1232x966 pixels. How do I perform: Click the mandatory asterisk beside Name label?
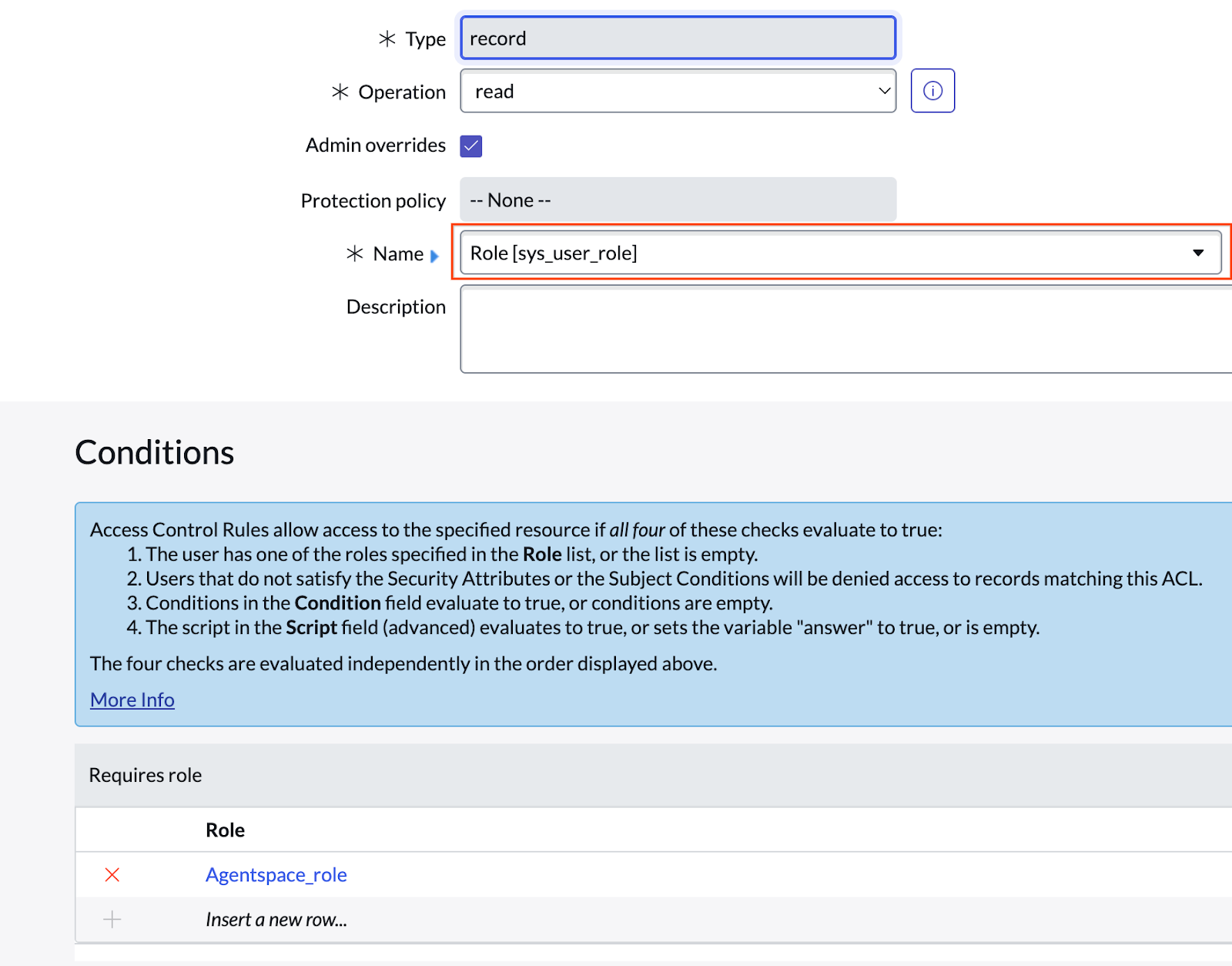(355, 253)
